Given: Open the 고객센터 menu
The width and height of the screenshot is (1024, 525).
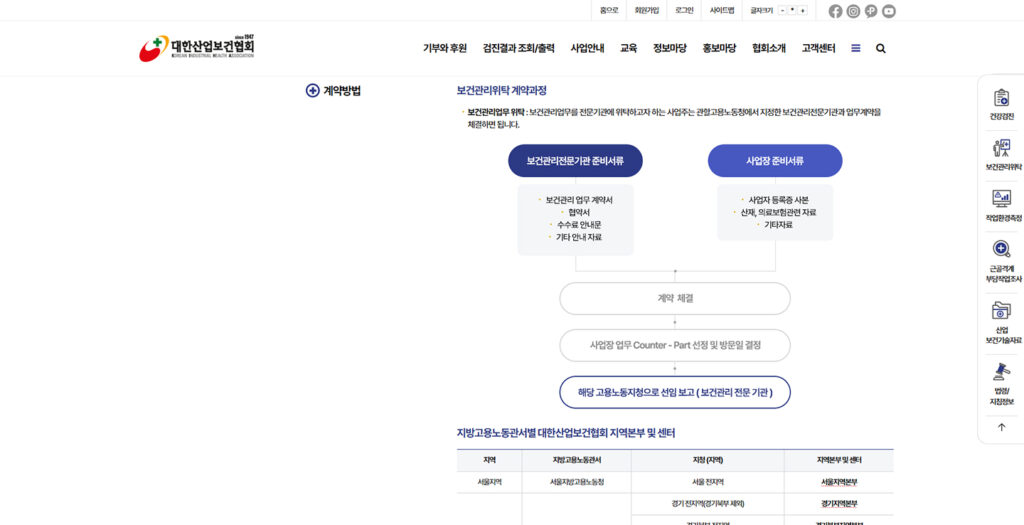Looking at the screenshot, I should (x=818, y=48).
